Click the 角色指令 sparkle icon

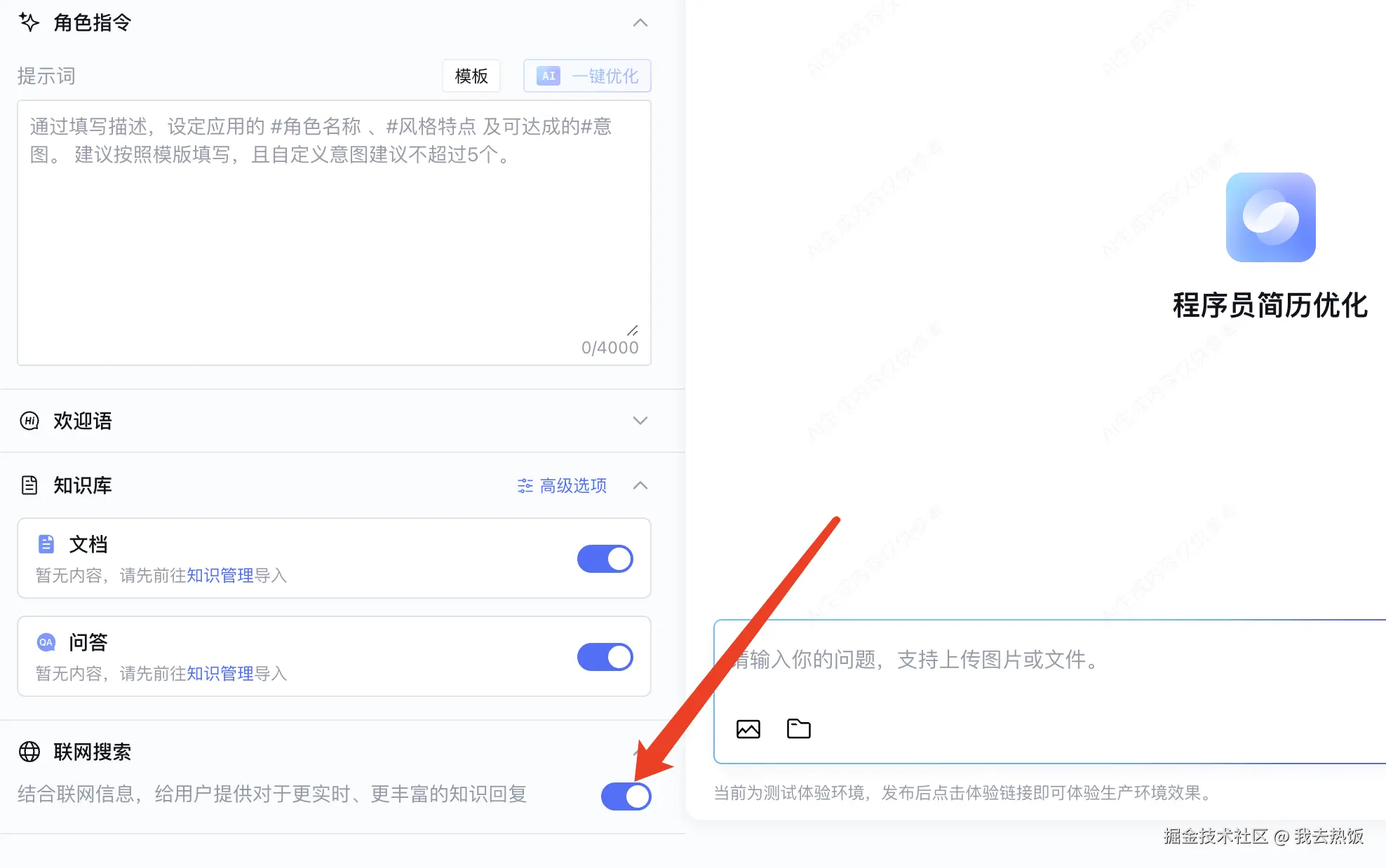tap(29, 22)
